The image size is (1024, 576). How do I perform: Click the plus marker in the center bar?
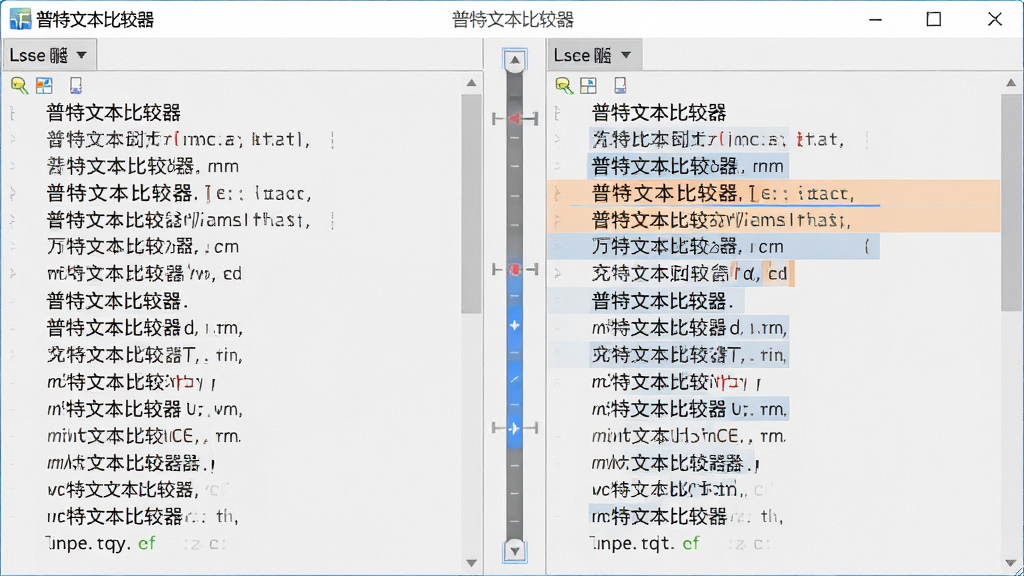click(515, 325)
